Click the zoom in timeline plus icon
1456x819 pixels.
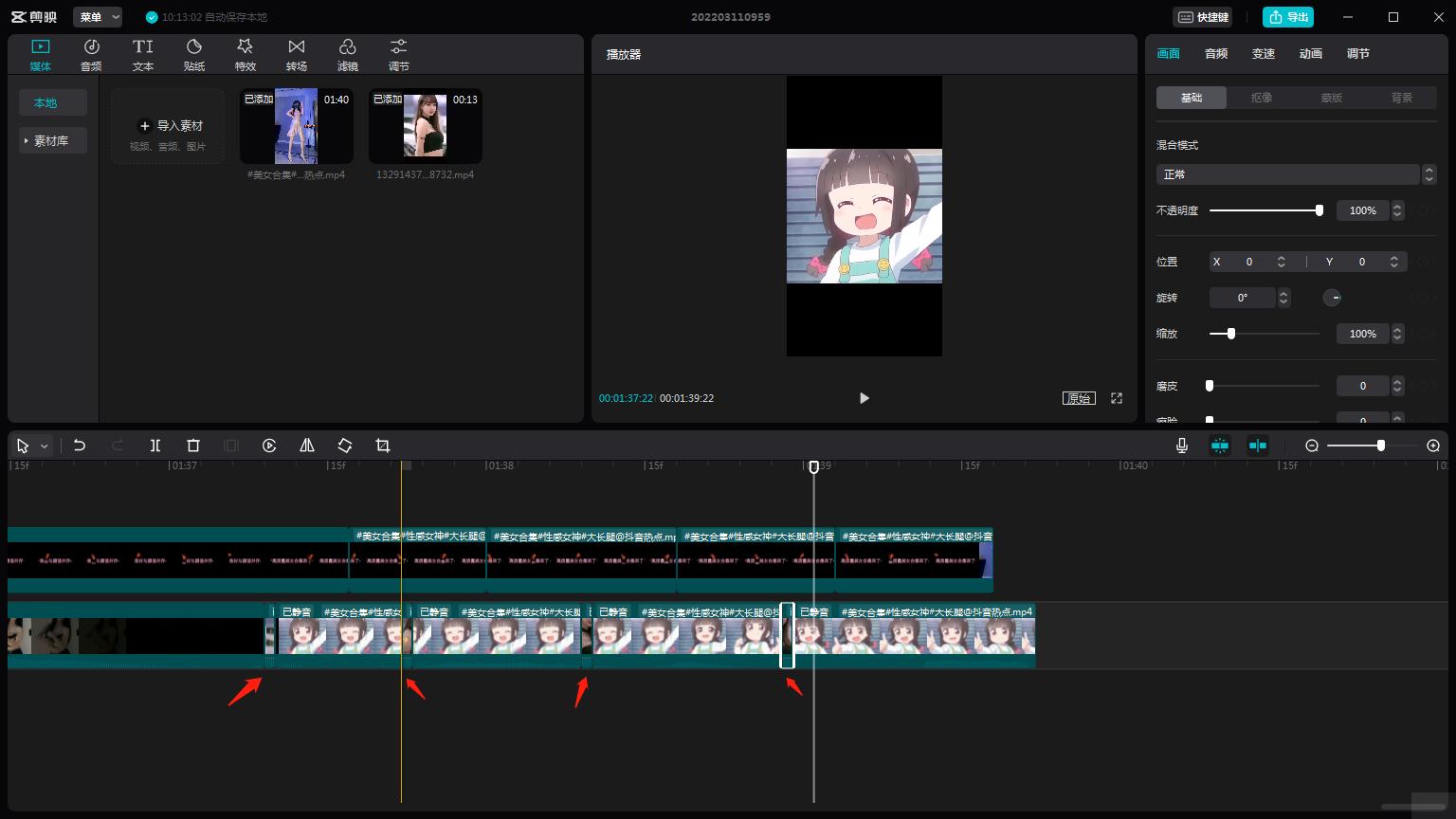coord(1433,446)
